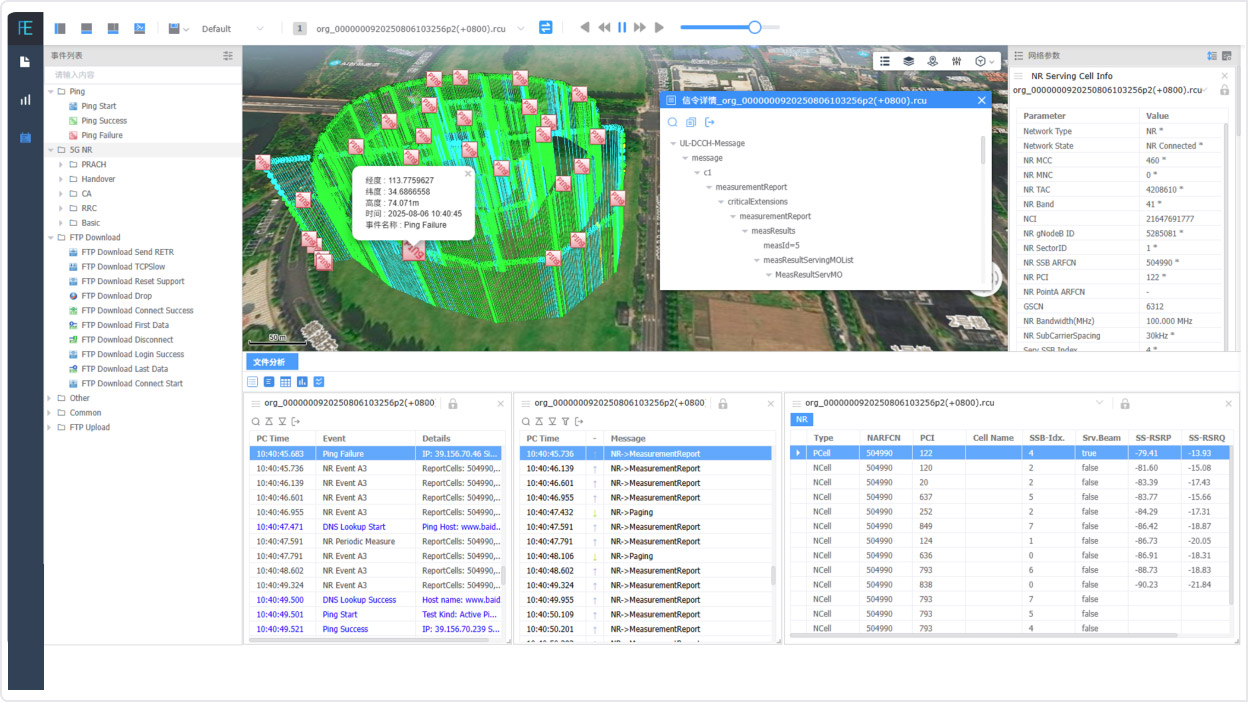Viewport: 1248px width, 702px height.
Task: Open the map marker location tool
Action: tap(932, 61)
